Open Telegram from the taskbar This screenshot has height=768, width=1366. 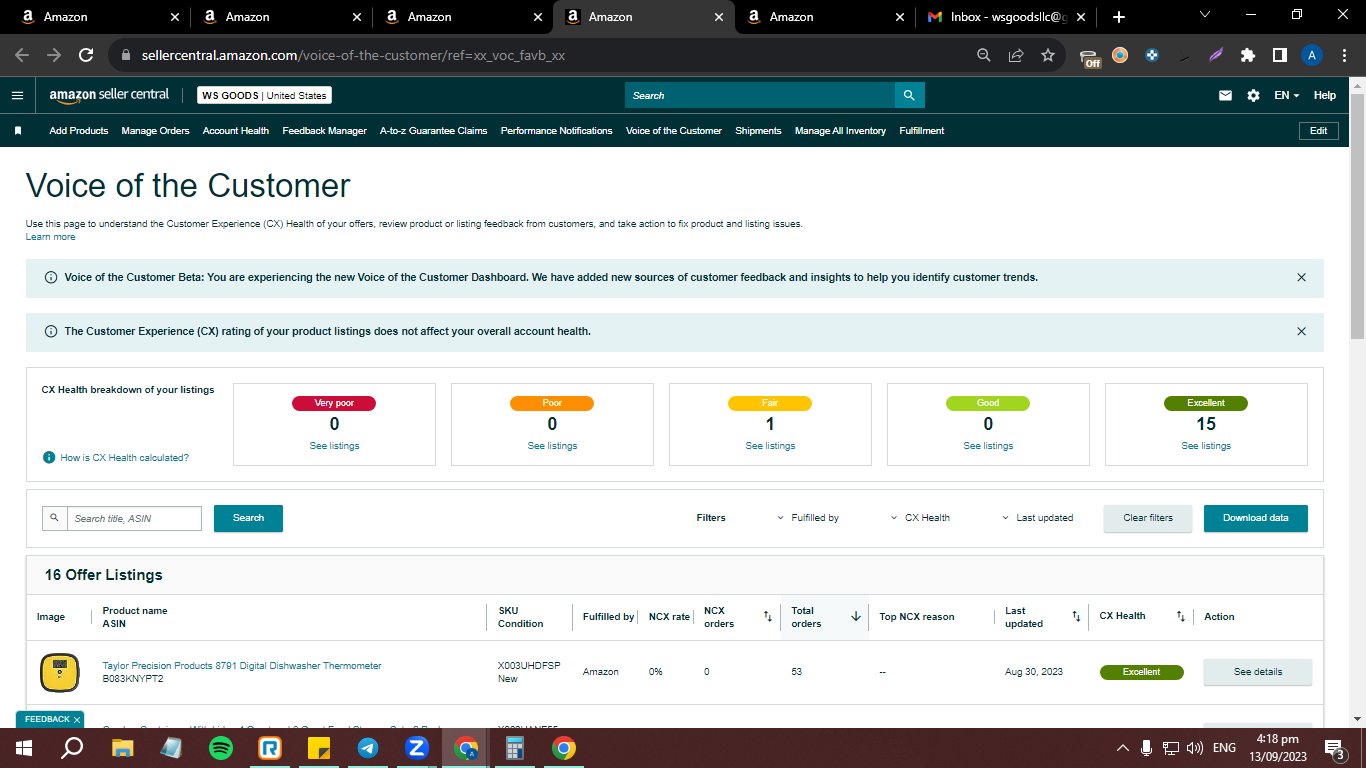tap(368, 748)
